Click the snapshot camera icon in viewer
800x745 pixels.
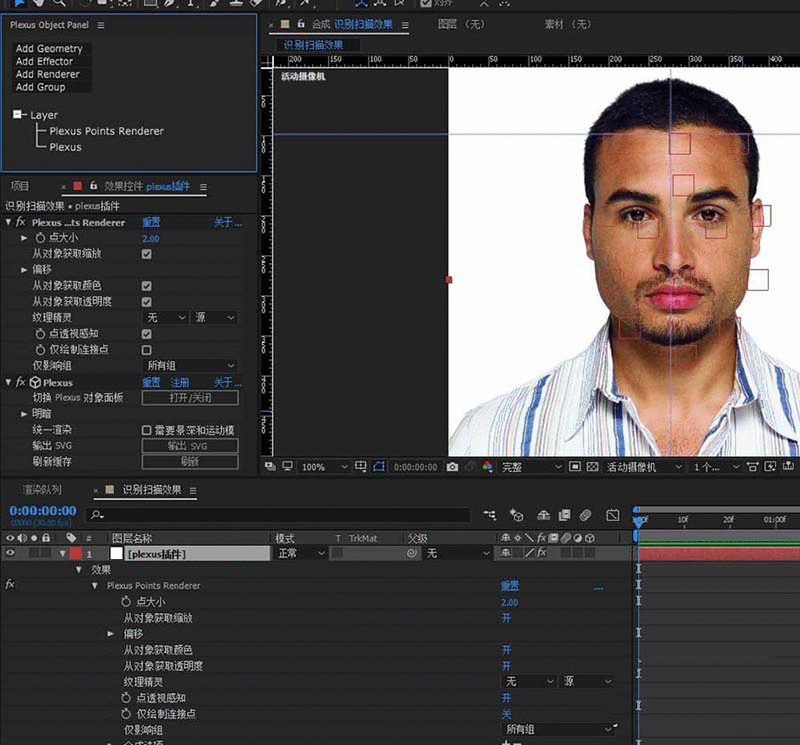[452, 467]
